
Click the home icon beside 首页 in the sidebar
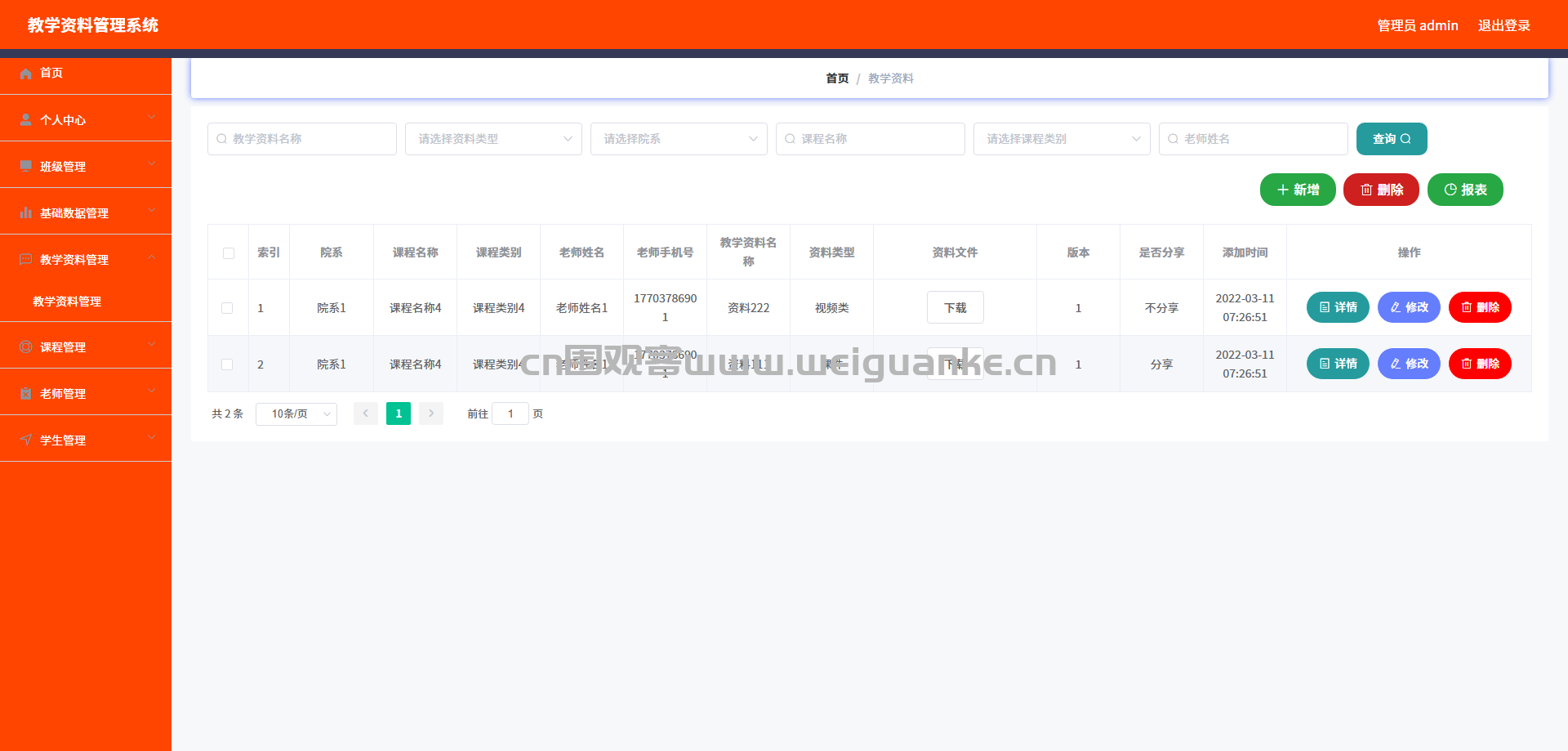click(26, 74)
